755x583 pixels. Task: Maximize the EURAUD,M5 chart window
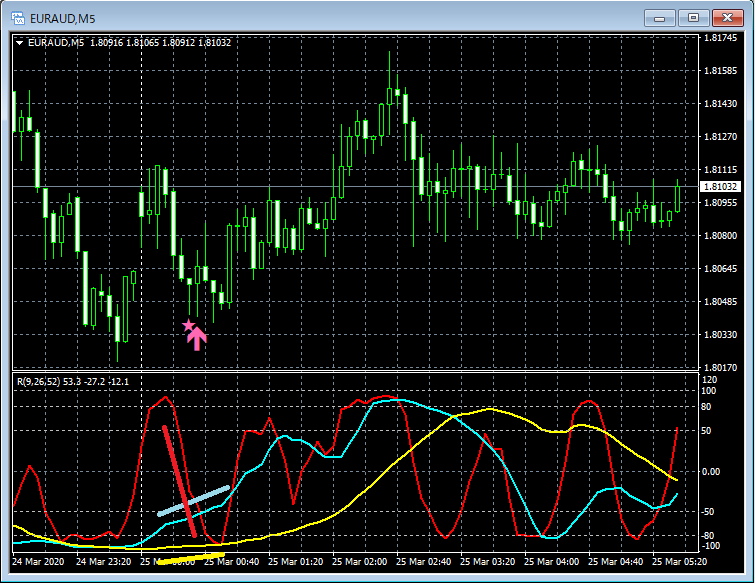693,18
